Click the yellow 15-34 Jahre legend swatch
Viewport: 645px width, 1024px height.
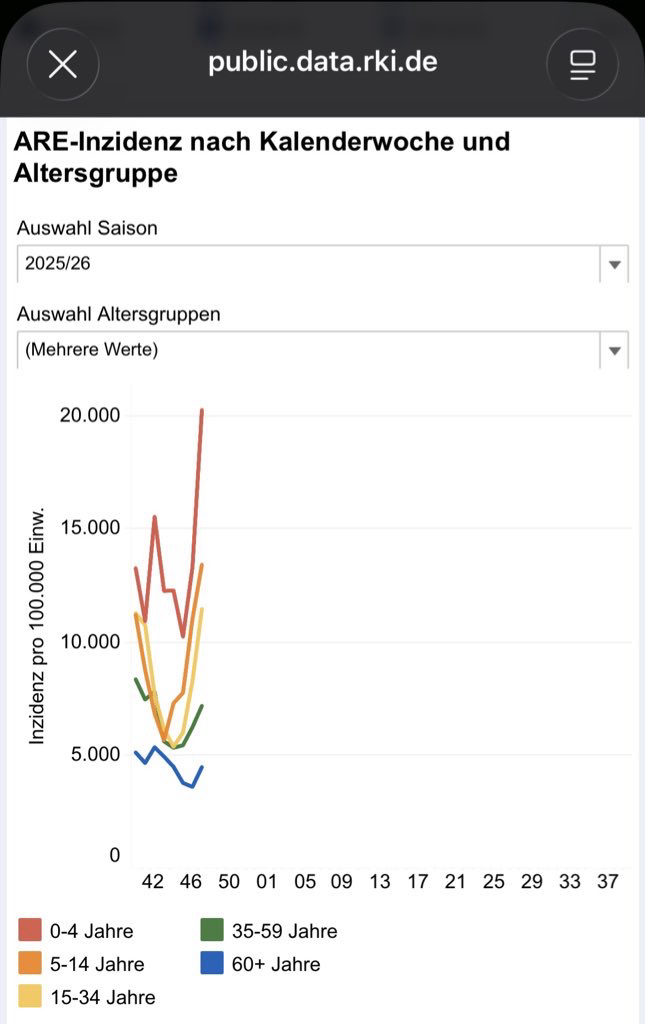(x=30, y=996)
